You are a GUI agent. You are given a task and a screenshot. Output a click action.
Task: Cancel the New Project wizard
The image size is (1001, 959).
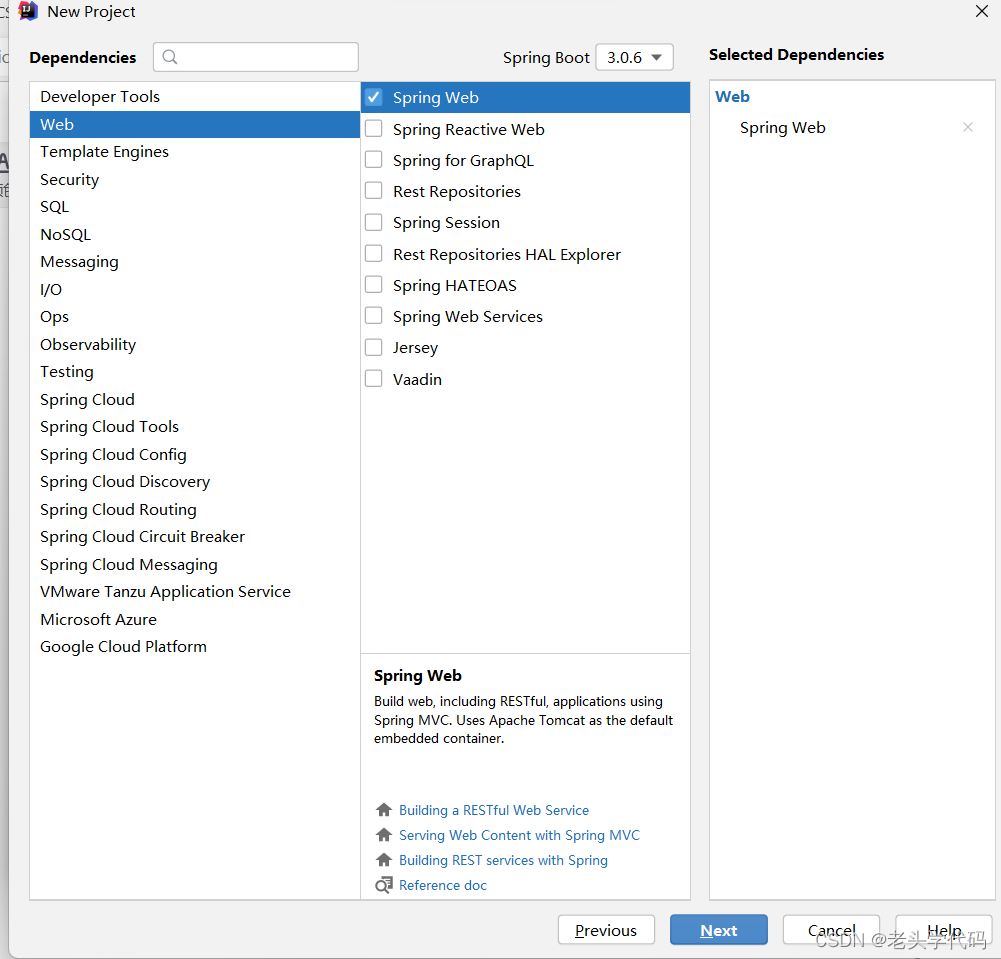[x=831, y=930]
